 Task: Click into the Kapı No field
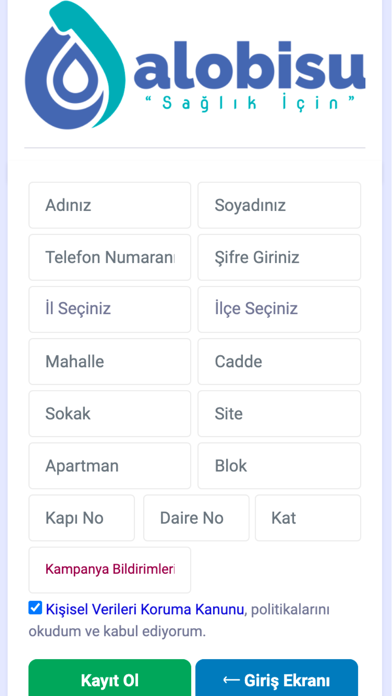coord(82,518)
